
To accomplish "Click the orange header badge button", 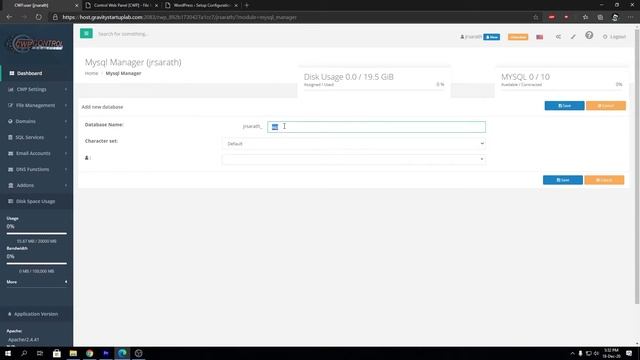I will pos(518,37).
